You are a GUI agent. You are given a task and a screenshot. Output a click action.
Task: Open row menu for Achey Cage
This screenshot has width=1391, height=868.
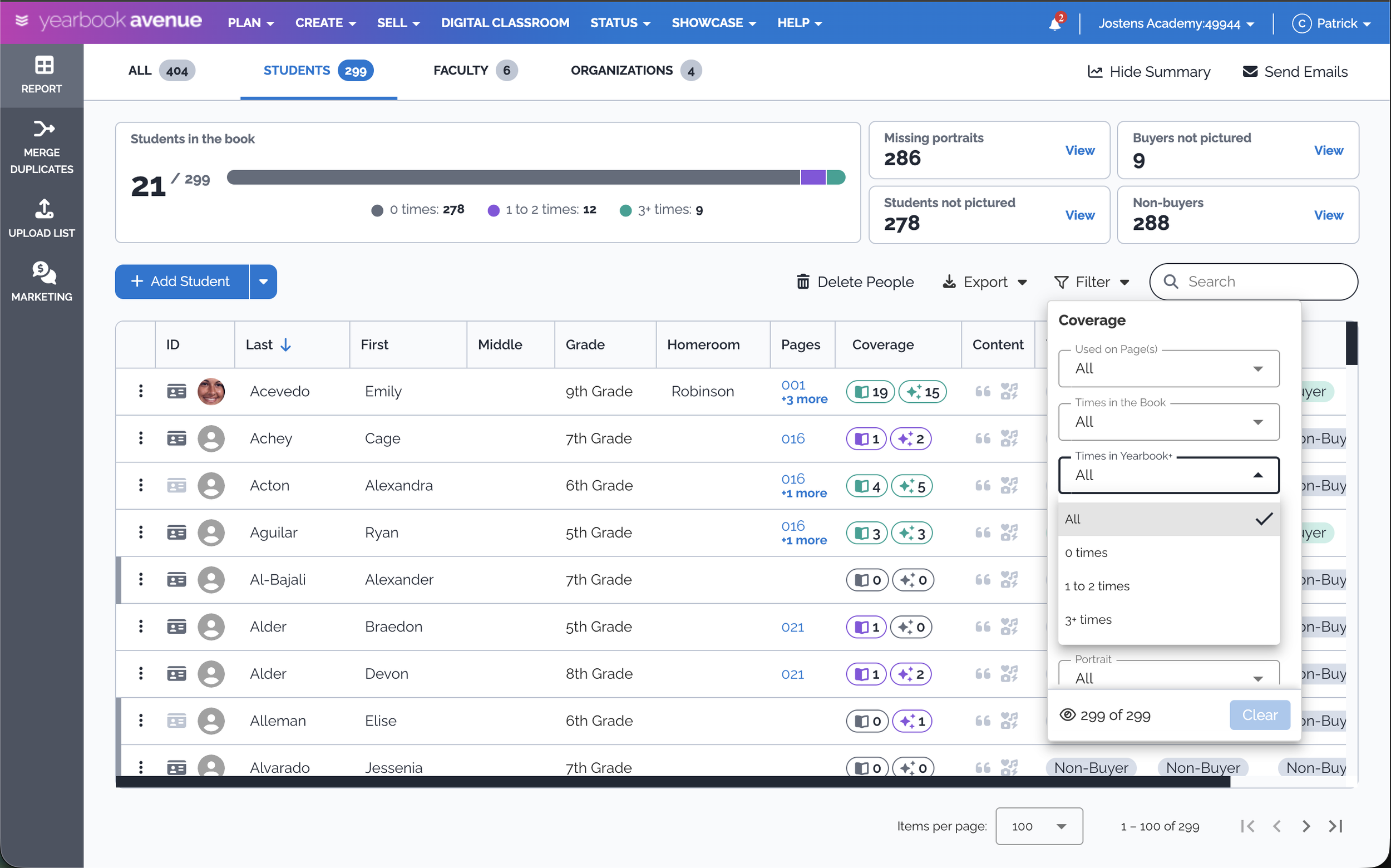(x=141, y=438)
